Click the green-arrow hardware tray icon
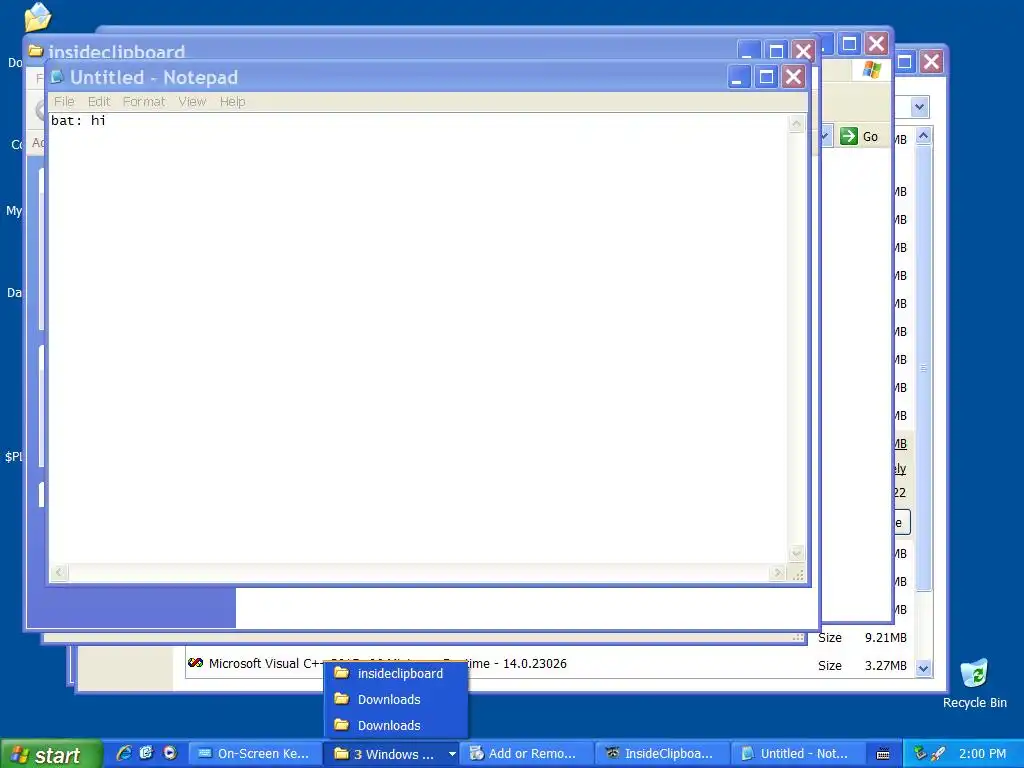This screenshot has width=1024, height=768. [x=920, y=753]
